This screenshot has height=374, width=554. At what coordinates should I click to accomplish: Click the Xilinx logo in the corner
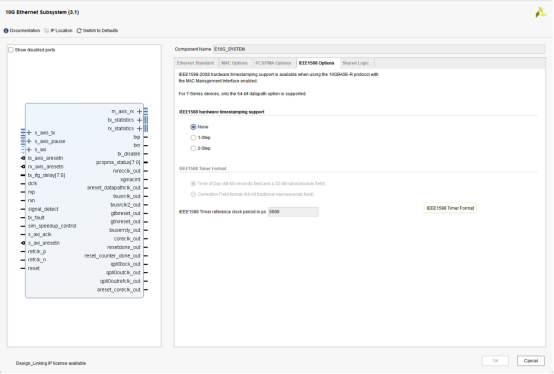pyautogui.click(x=541, y=13)
